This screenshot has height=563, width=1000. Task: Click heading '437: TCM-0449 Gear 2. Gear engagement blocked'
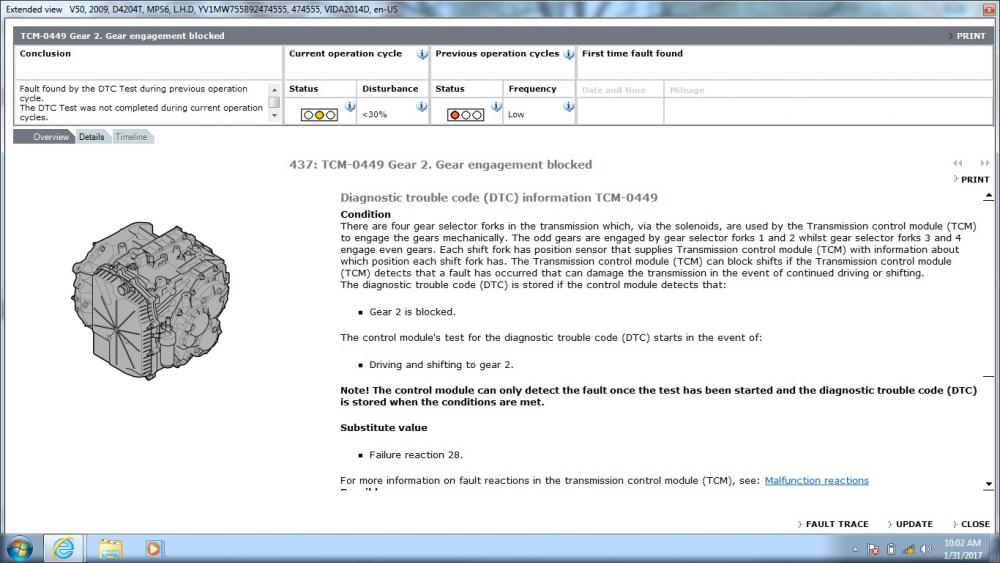(441, 165)
